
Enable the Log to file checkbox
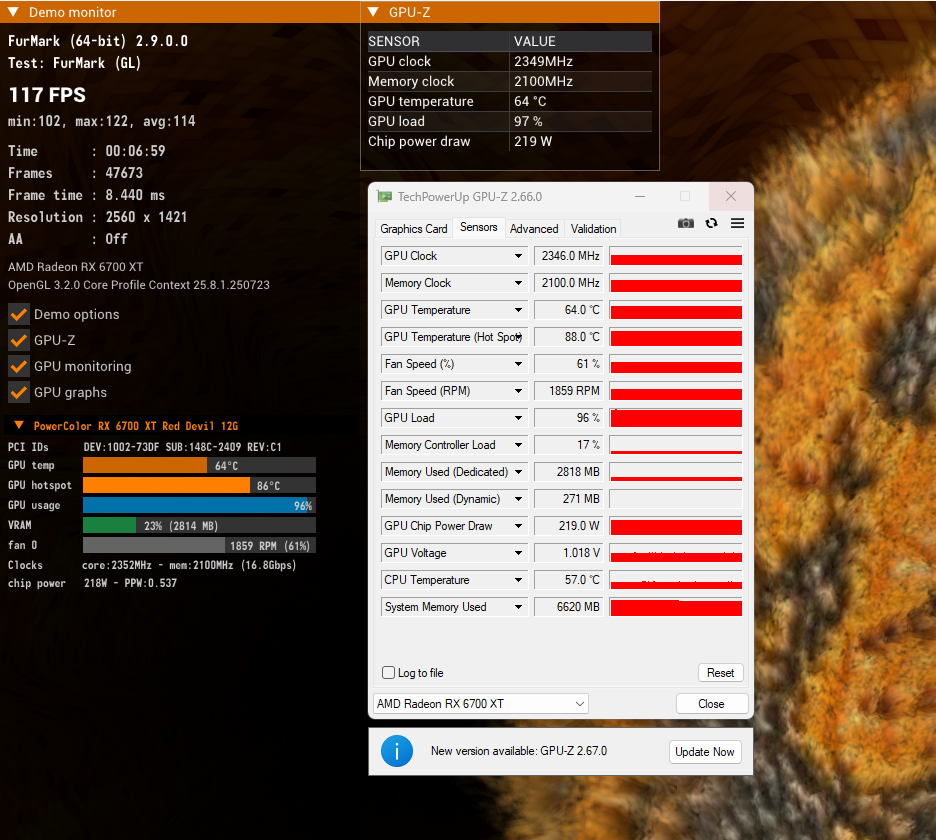coord(389,673)
